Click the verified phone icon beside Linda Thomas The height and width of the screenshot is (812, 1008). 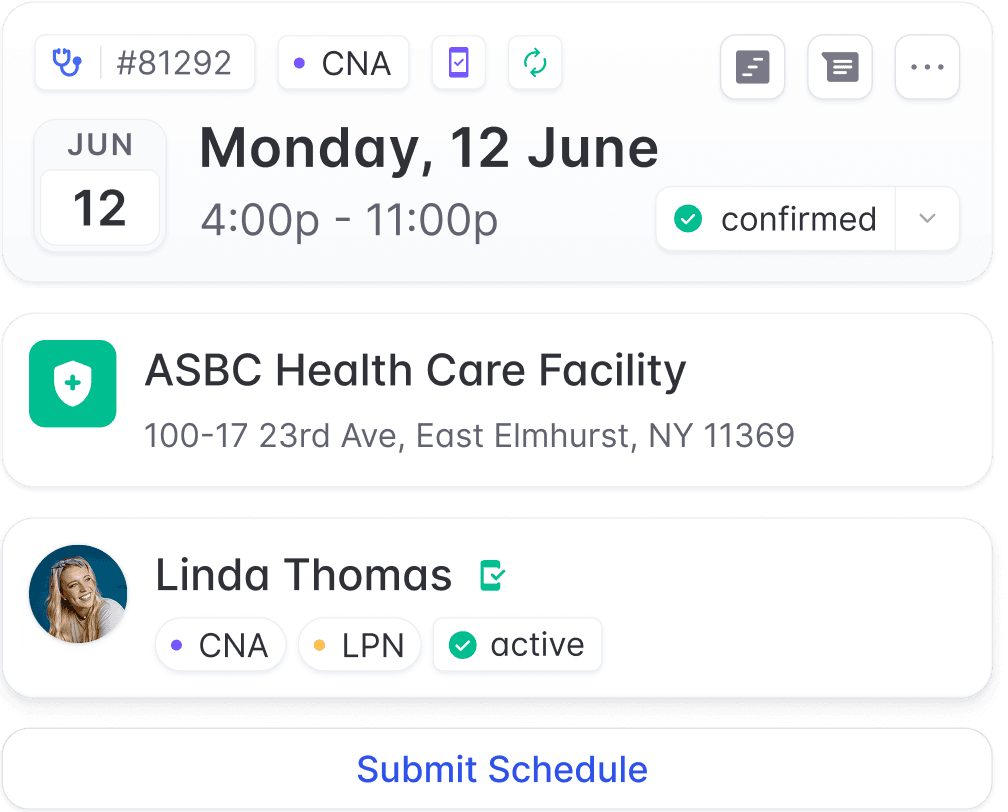pos(489,575)
